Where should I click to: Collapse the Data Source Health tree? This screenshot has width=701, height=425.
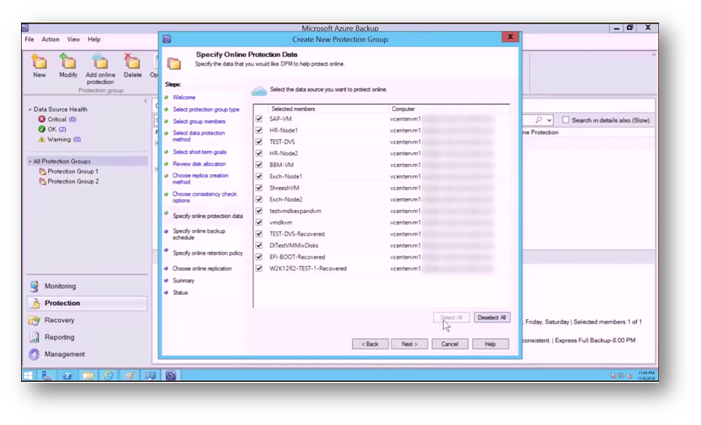point(30,109)
